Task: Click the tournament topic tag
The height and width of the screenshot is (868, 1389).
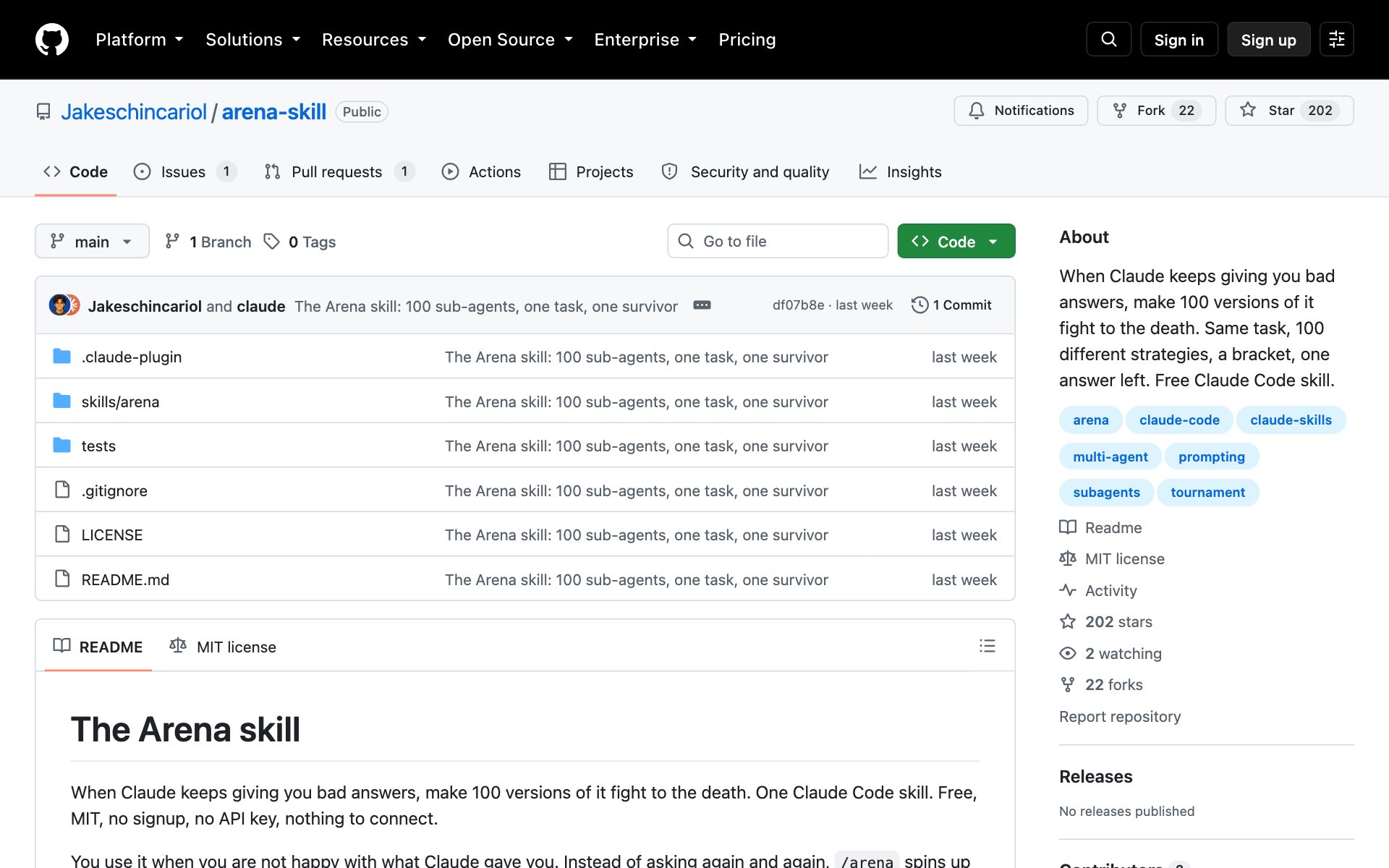Action: click(1207, 492)
